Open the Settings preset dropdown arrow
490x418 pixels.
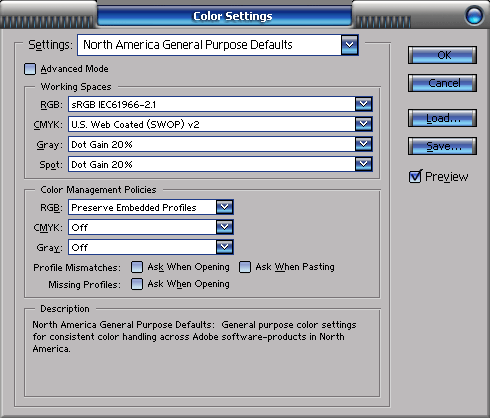pyautogui.click(x=350, y=45)
